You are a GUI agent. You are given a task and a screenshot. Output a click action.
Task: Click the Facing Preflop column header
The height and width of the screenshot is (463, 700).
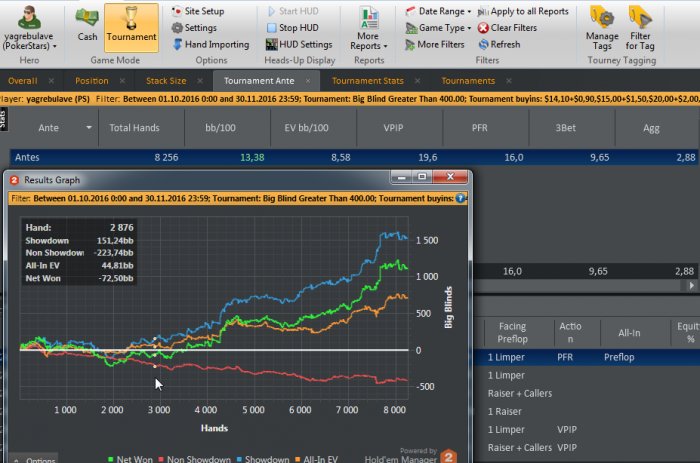coord(512,333)
